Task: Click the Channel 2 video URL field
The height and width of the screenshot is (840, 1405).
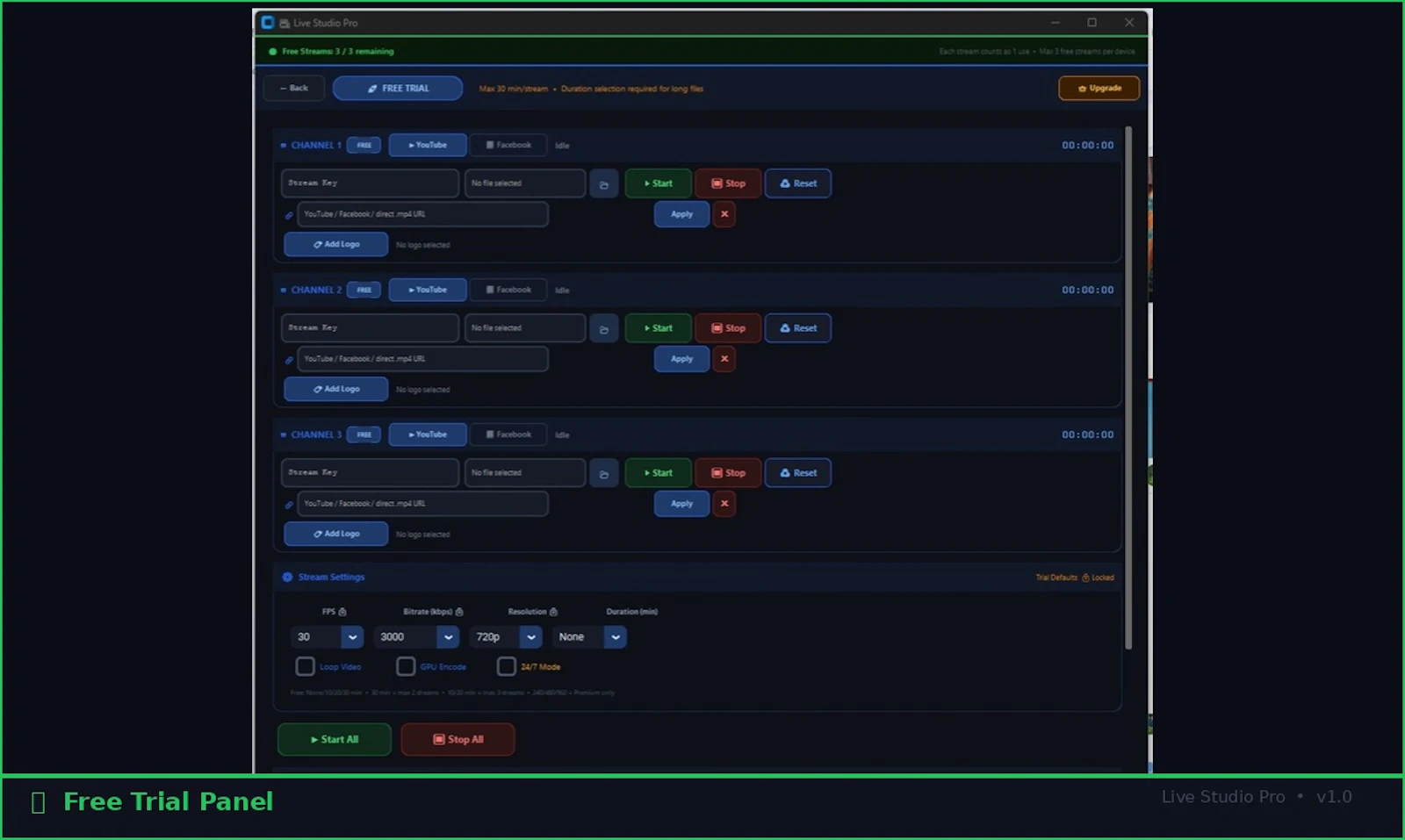Action: pos(422,359)
